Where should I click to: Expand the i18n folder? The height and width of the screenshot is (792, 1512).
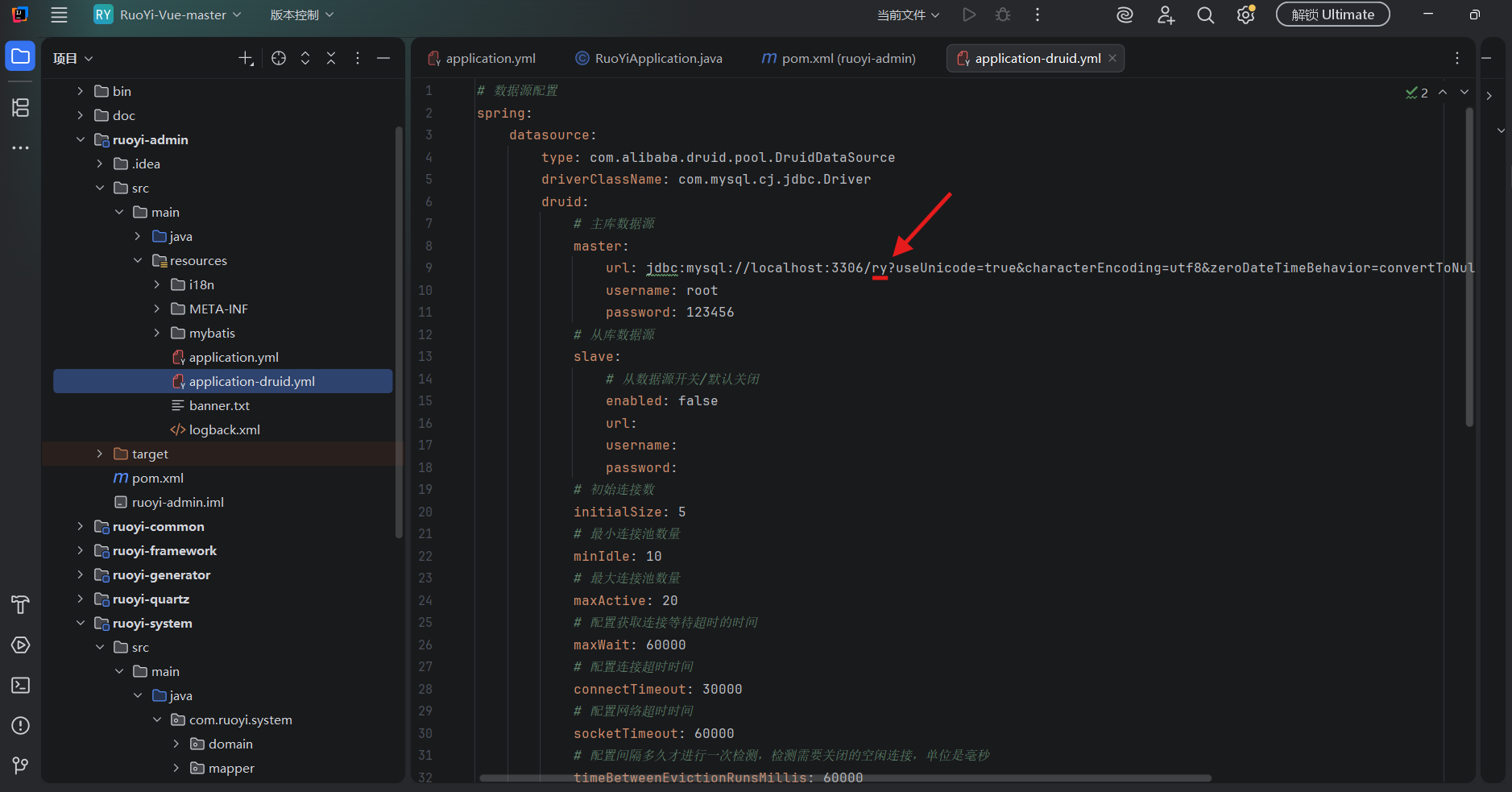[x=157, y=284]
